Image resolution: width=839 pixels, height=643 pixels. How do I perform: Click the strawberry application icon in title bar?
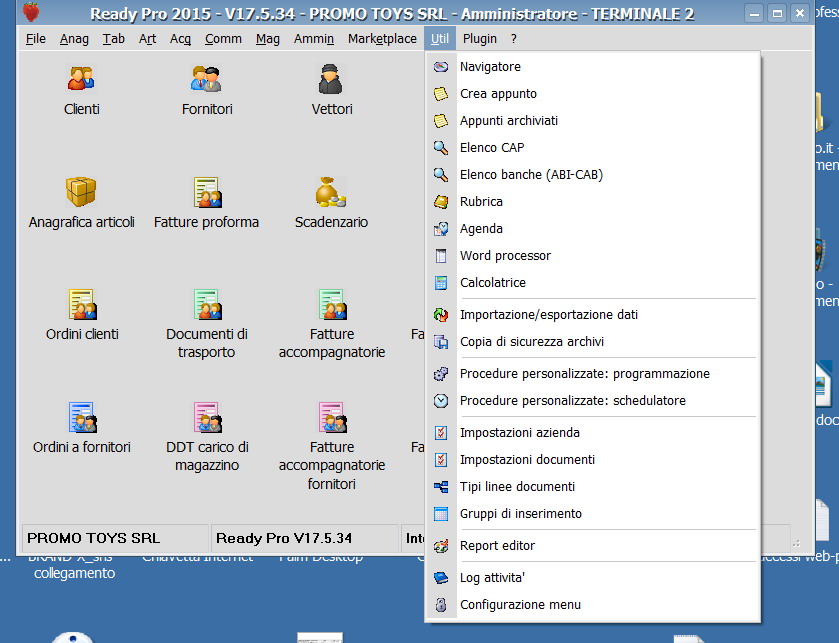[31, 12]
